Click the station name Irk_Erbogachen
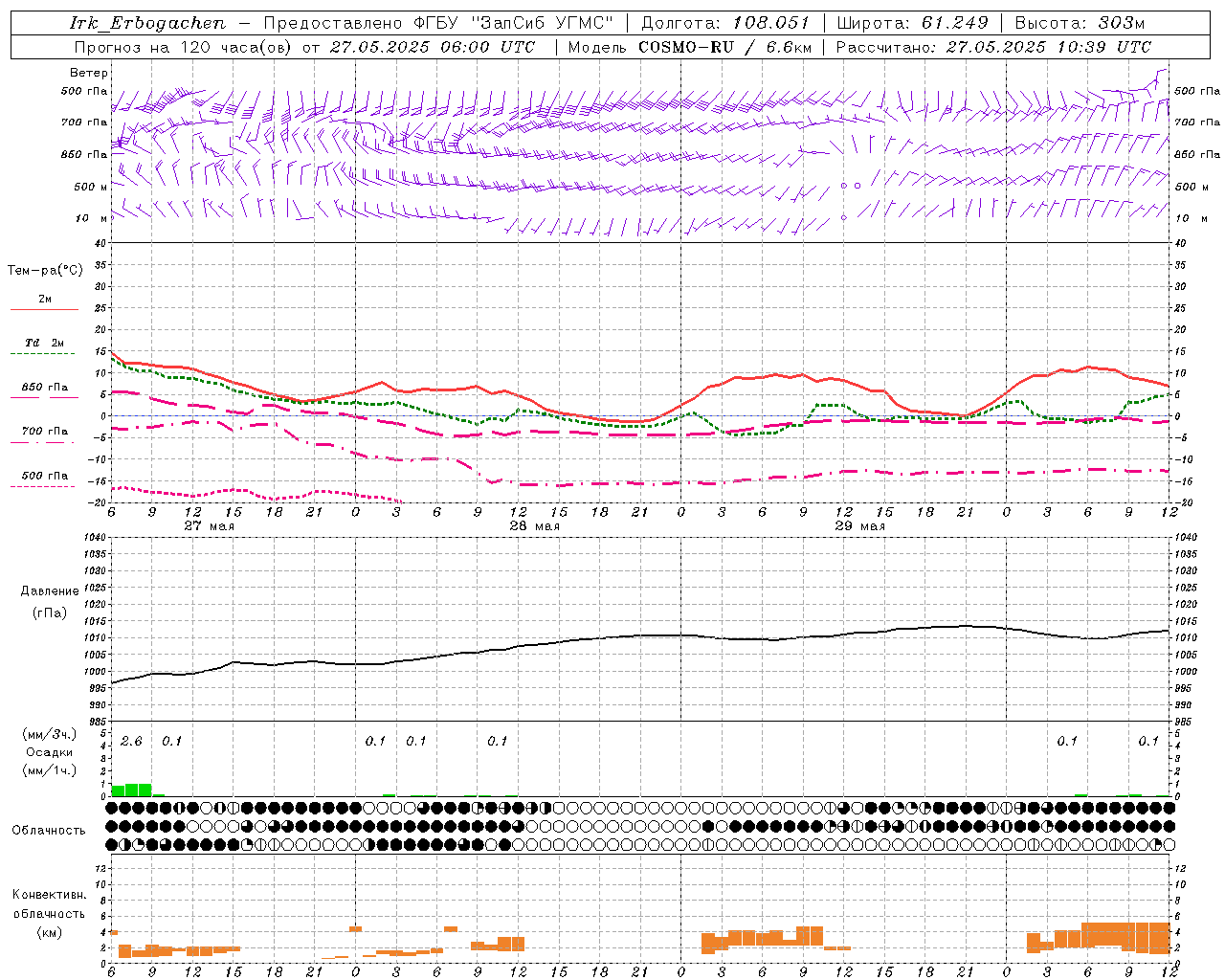This screenshot has height=980, width=1225. 147,23
